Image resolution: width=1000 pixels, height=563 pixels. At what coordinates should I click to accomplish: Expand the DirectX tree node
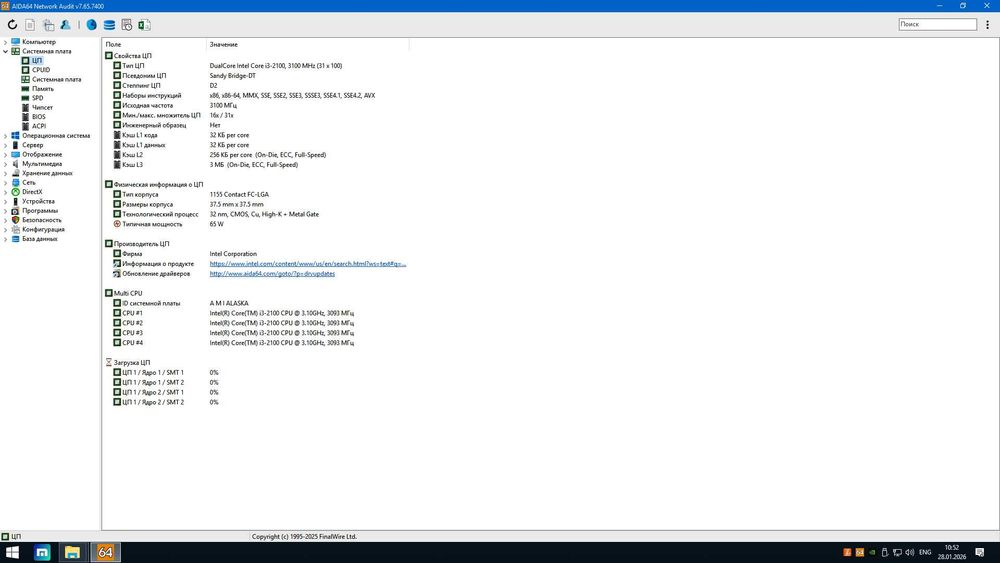coord(6,192)
